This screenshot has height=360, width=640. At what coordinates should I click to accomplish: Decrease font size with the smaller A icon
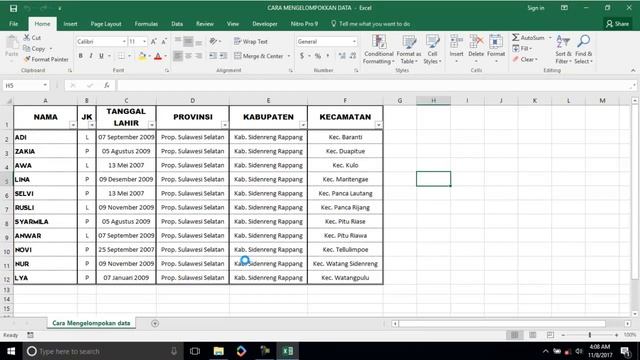coord(164,42)
